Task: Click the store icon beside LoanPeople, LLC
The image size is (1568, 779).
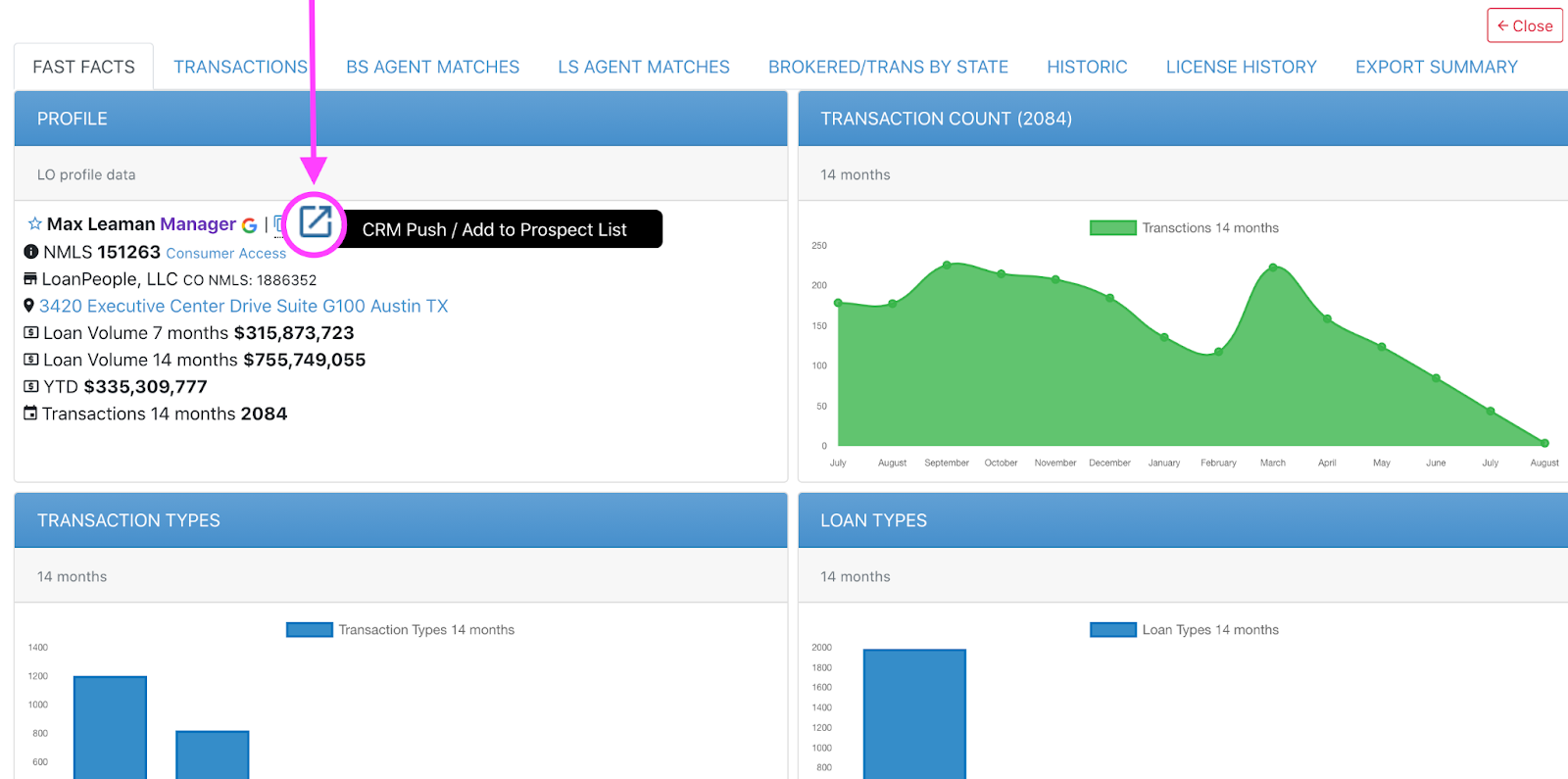Action: (x=30, y=279)
